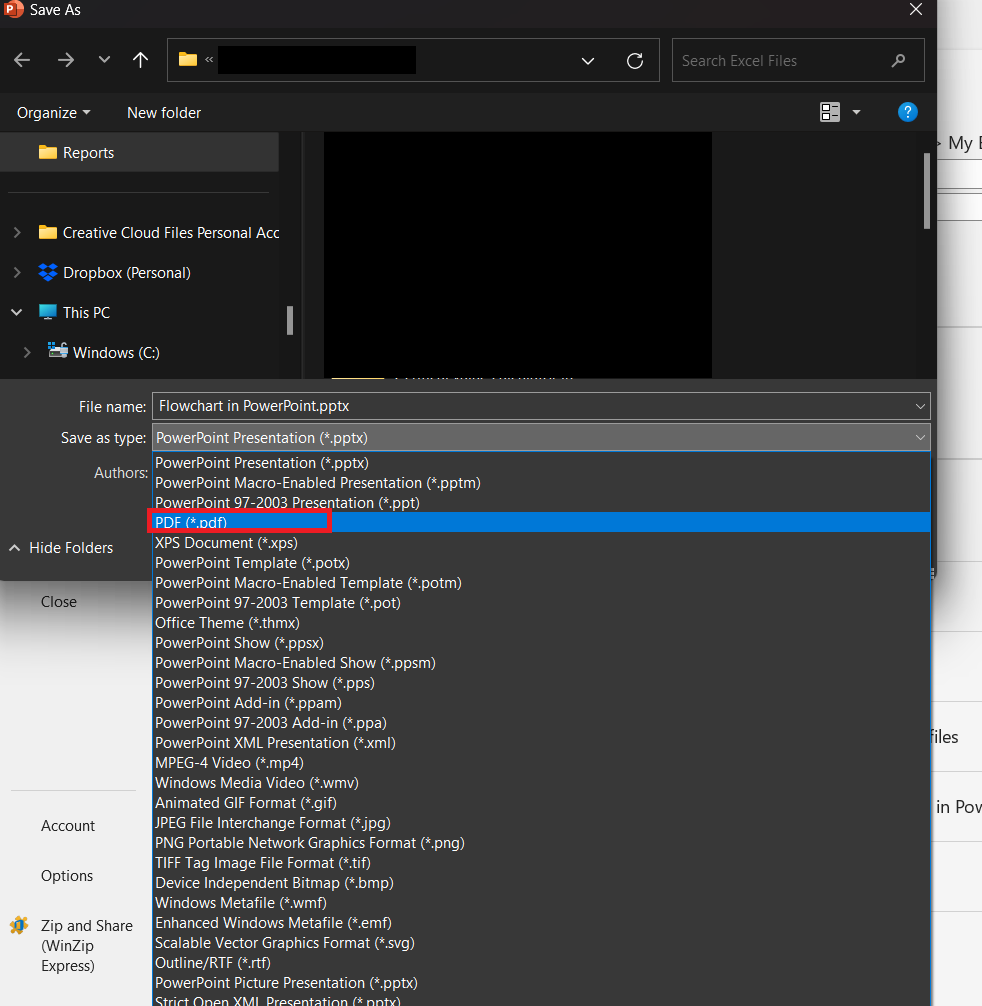The image size is (982, 1006).
Task: Select This PC in navigation
Action: click(74, 312)
